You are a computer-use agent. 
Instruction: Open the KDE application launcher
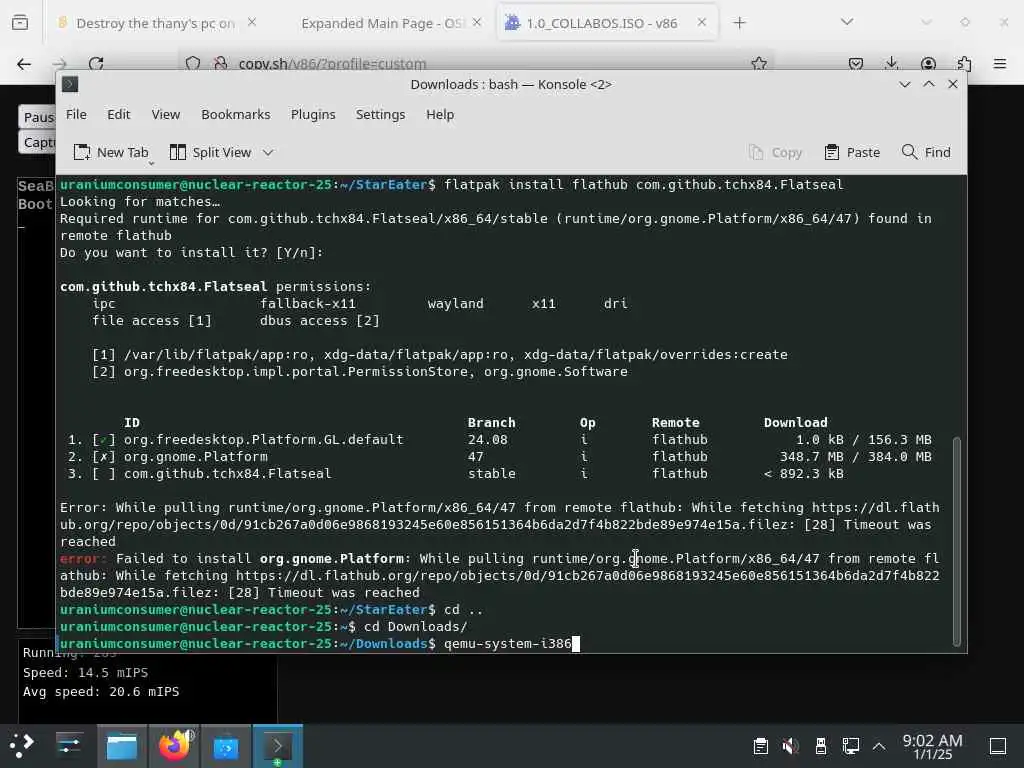pos(21,745)
